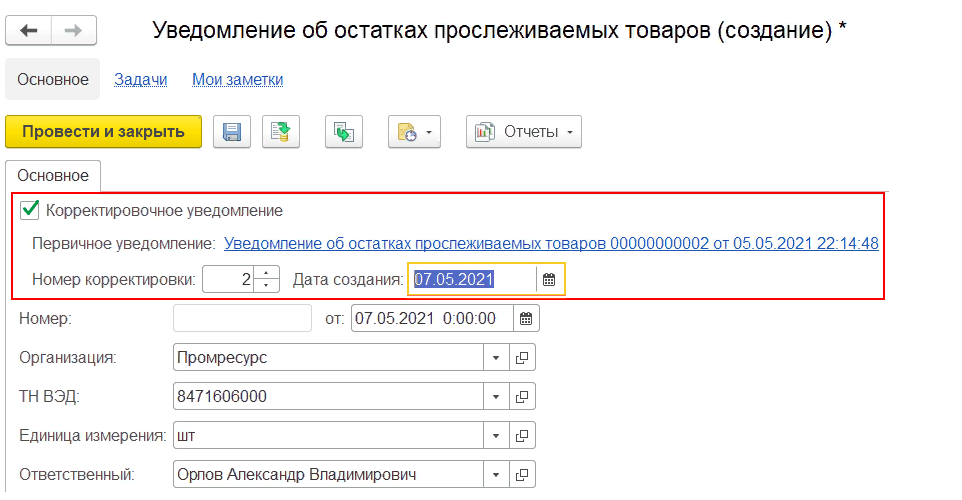Expand the ТН ВЭД dropdown list
Screen dimensions: 962x500
(496, 397)
